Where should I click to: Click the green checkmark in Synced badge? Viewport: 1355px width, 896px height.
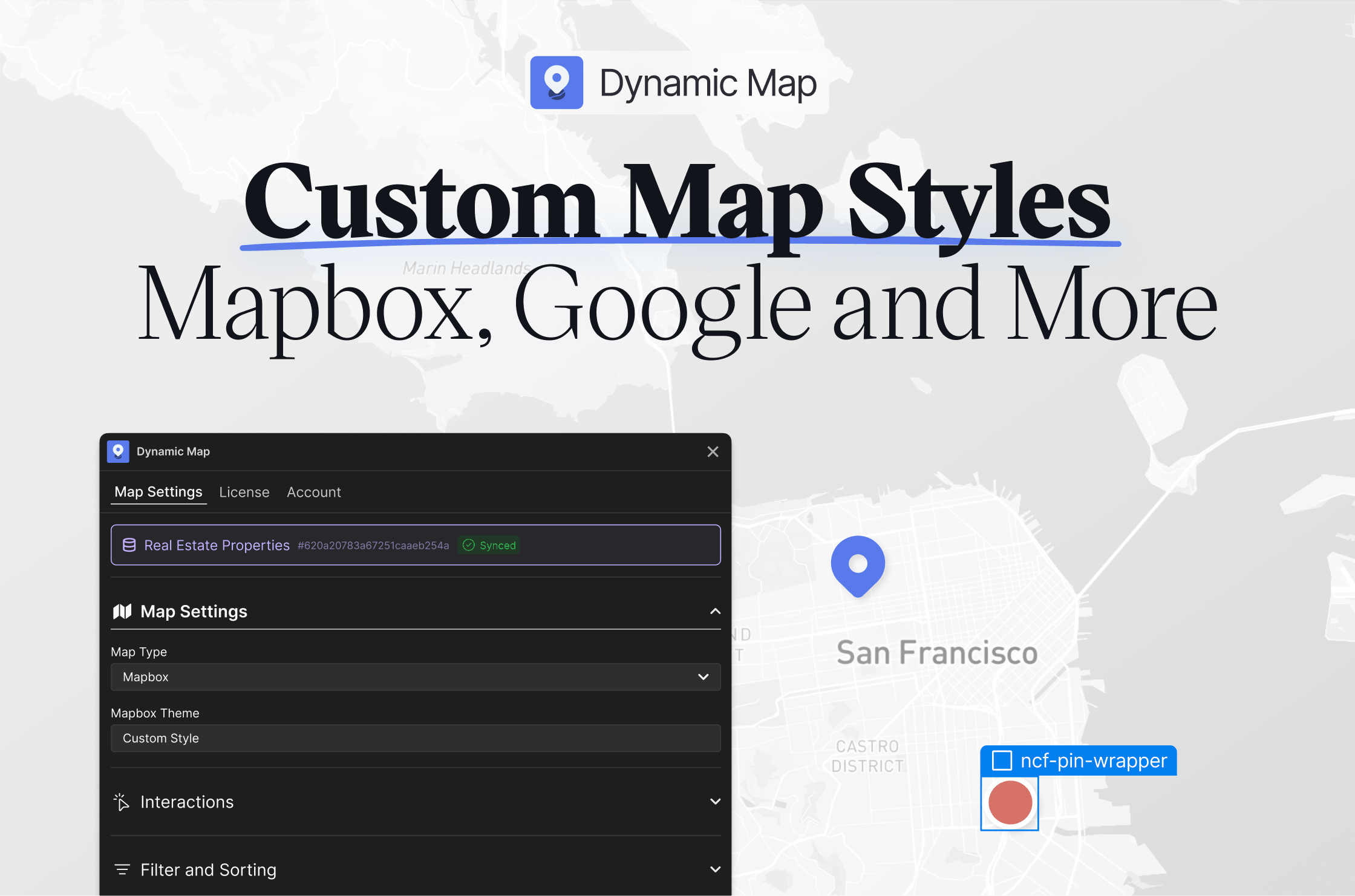tap(468, 545)
